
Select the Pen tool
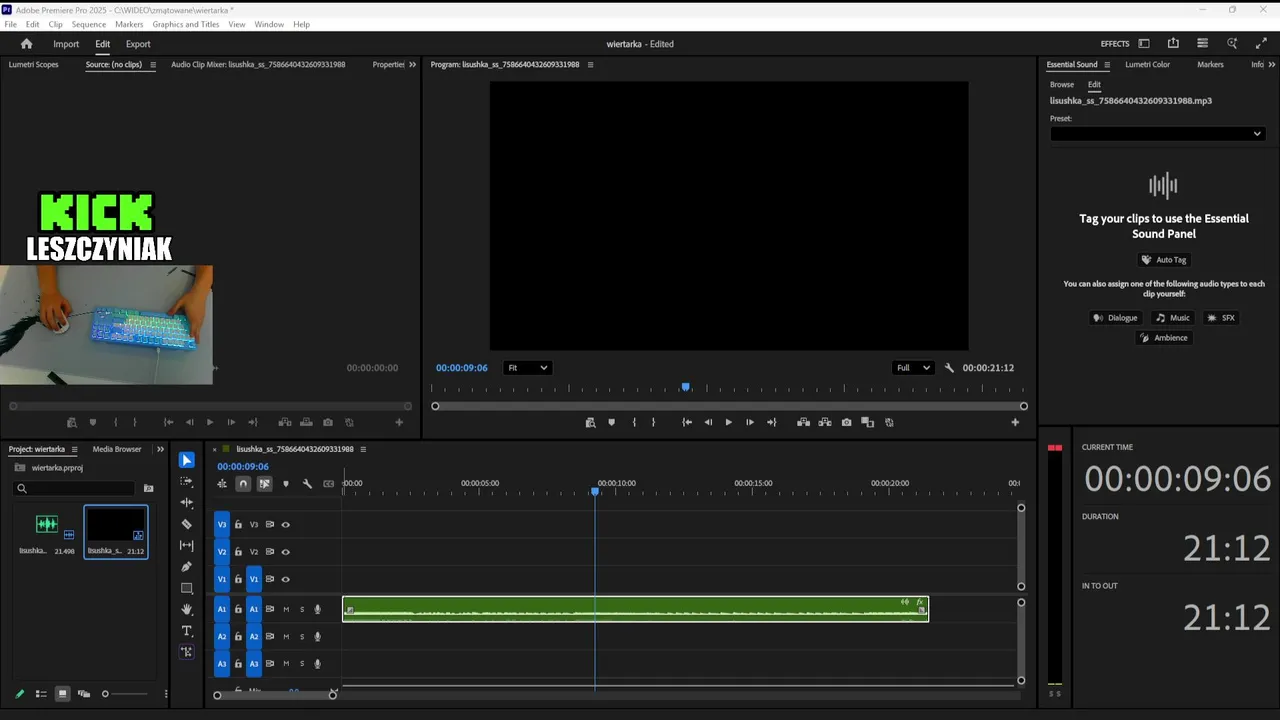187,567
